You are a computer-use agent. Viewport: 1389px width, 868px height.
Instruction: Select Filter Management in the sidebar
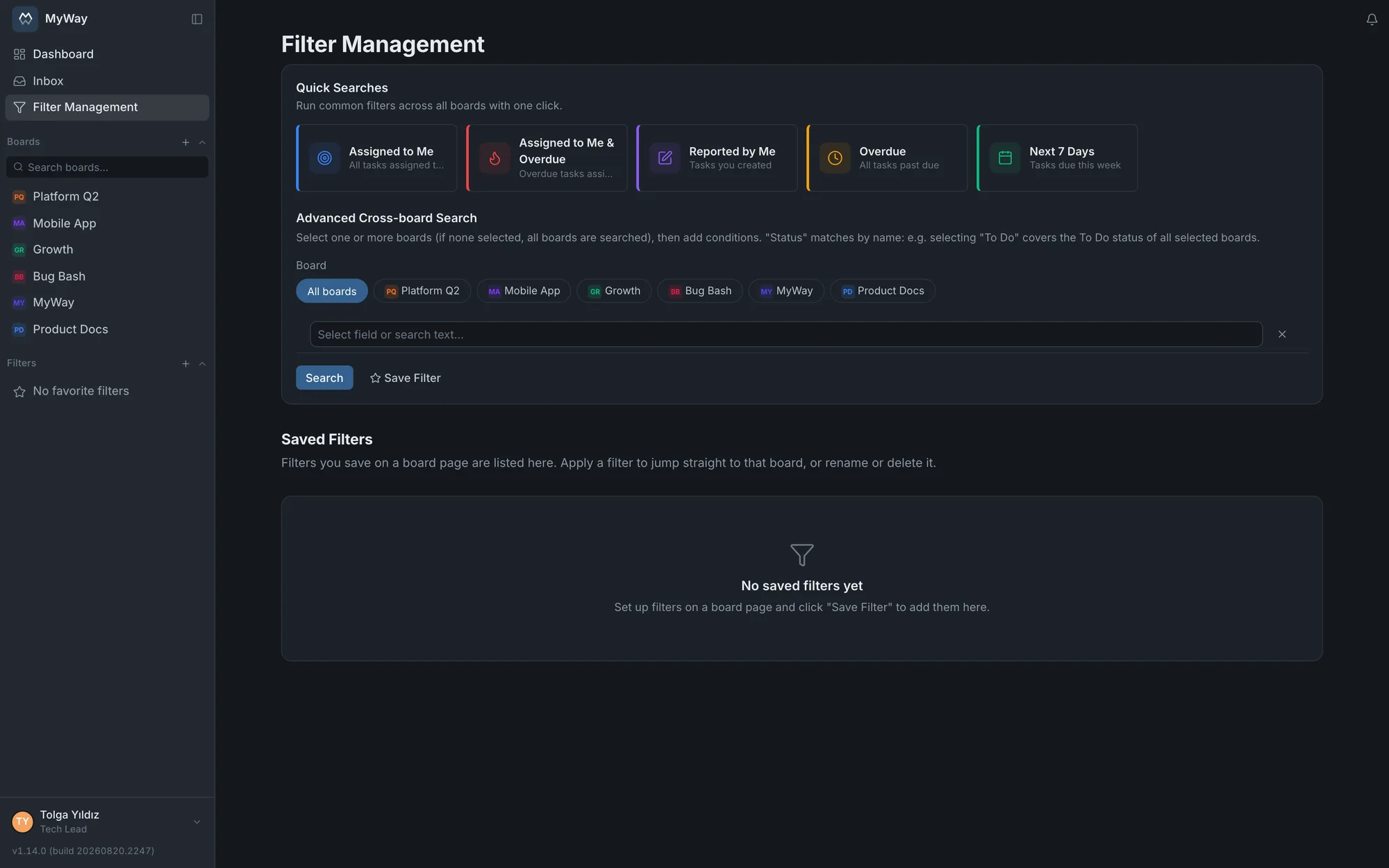107,108
